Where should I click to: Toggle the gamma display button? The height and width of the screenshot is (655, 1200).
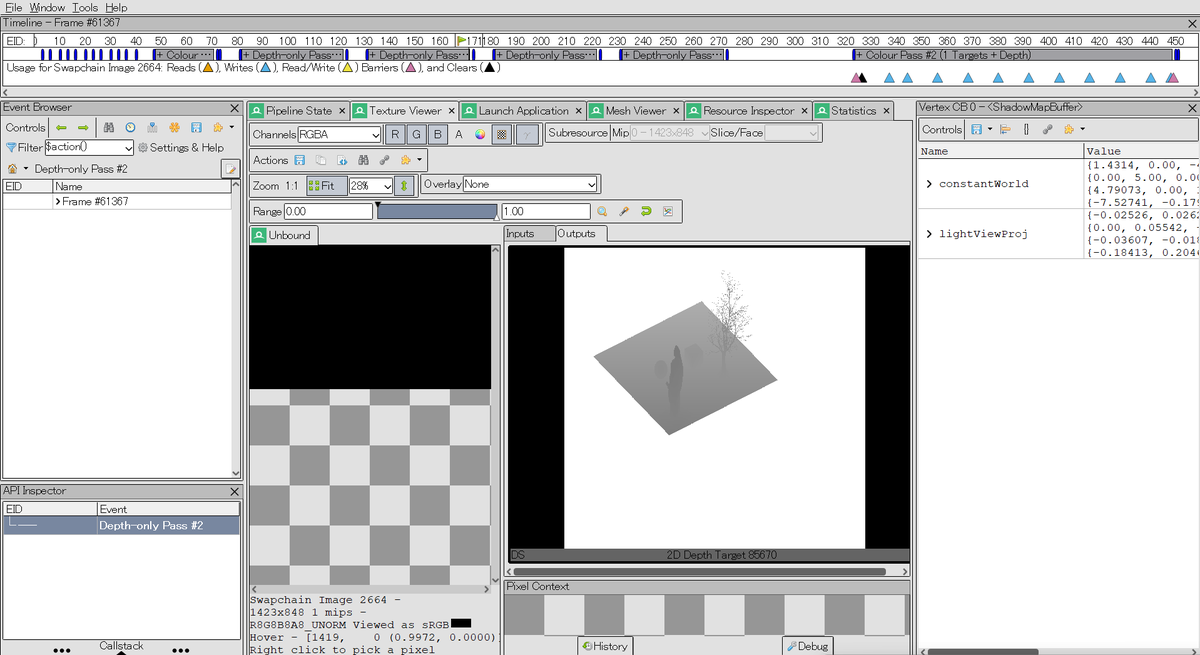point(527,134)
